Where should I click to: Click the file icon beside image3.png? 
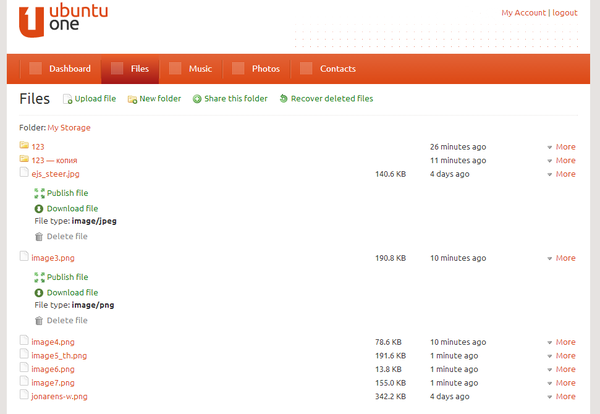[x=24, y=256]
